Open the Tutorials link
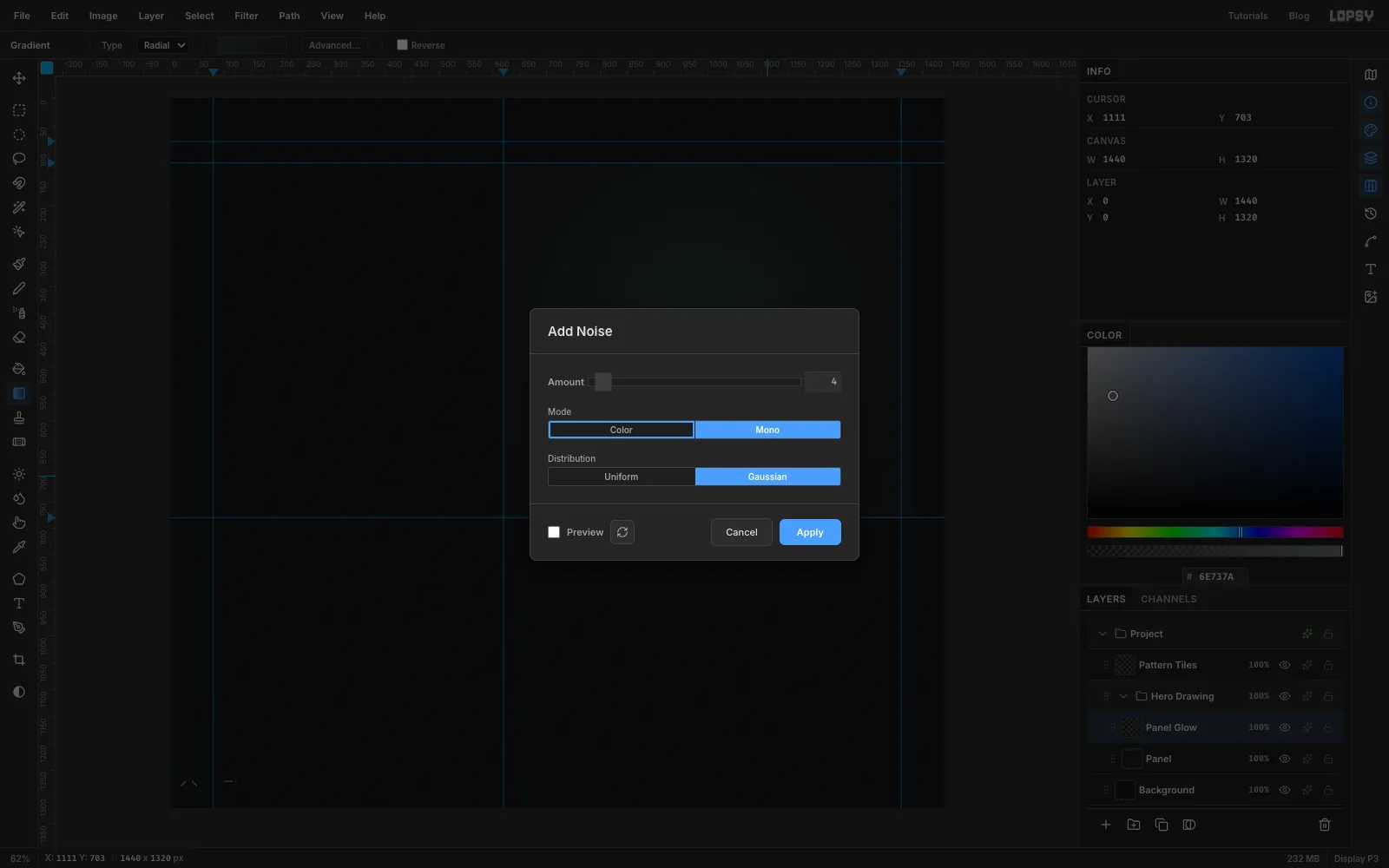 [1247, 16]
